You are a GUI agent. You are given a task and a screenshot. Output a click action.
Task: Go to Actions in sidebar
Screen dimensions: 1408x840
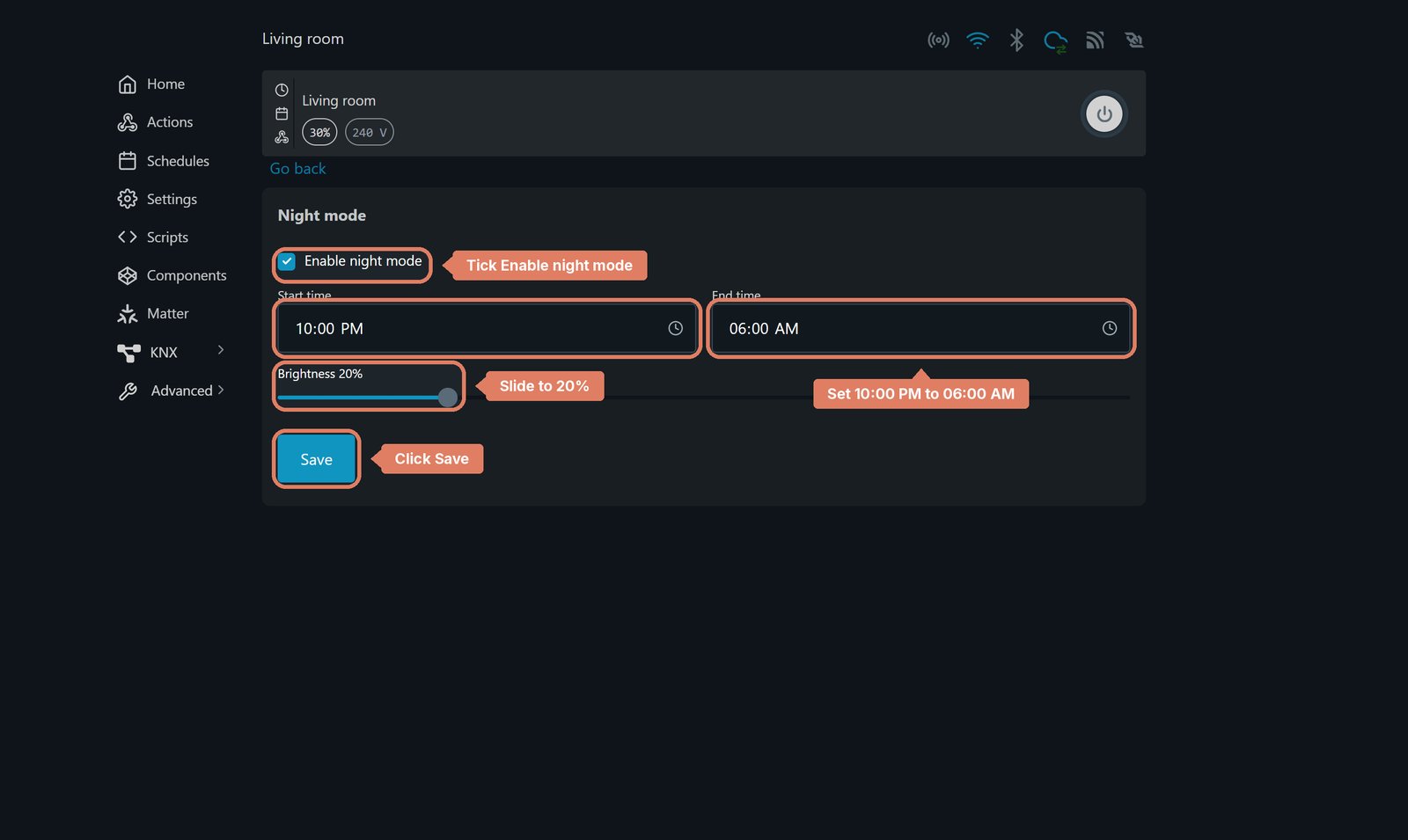(x=155, y=122)
